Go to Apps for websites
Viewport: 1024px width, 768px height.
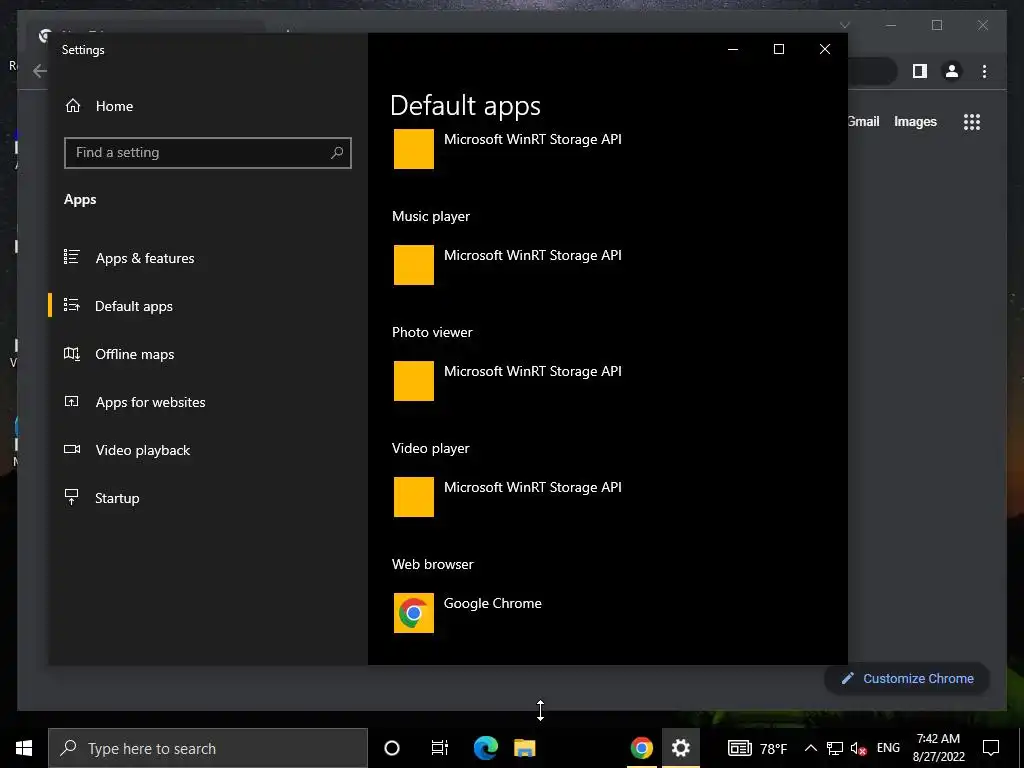coord(150,402)
